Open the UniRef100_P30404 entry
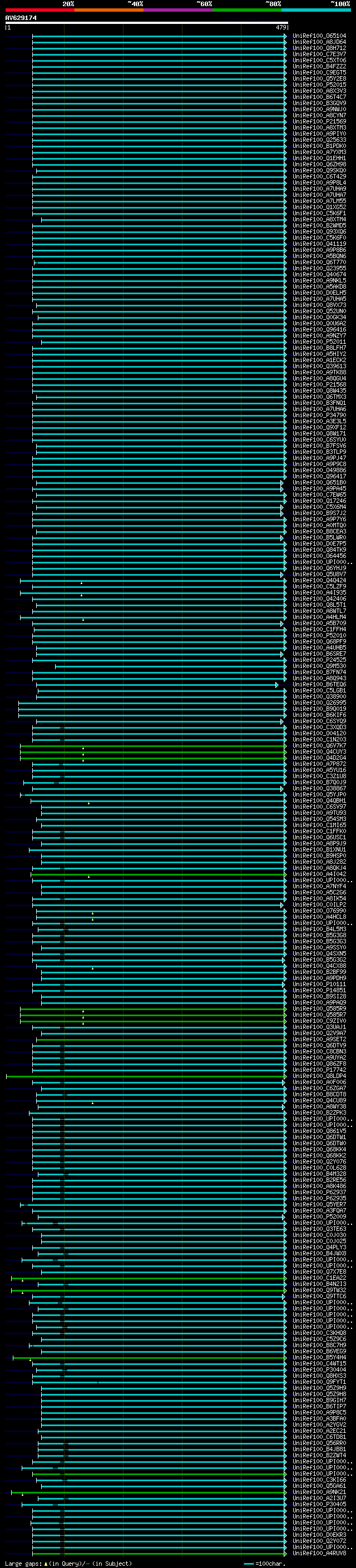The height and width of the screenshot is (1568, 356). tap(319, 1369)
